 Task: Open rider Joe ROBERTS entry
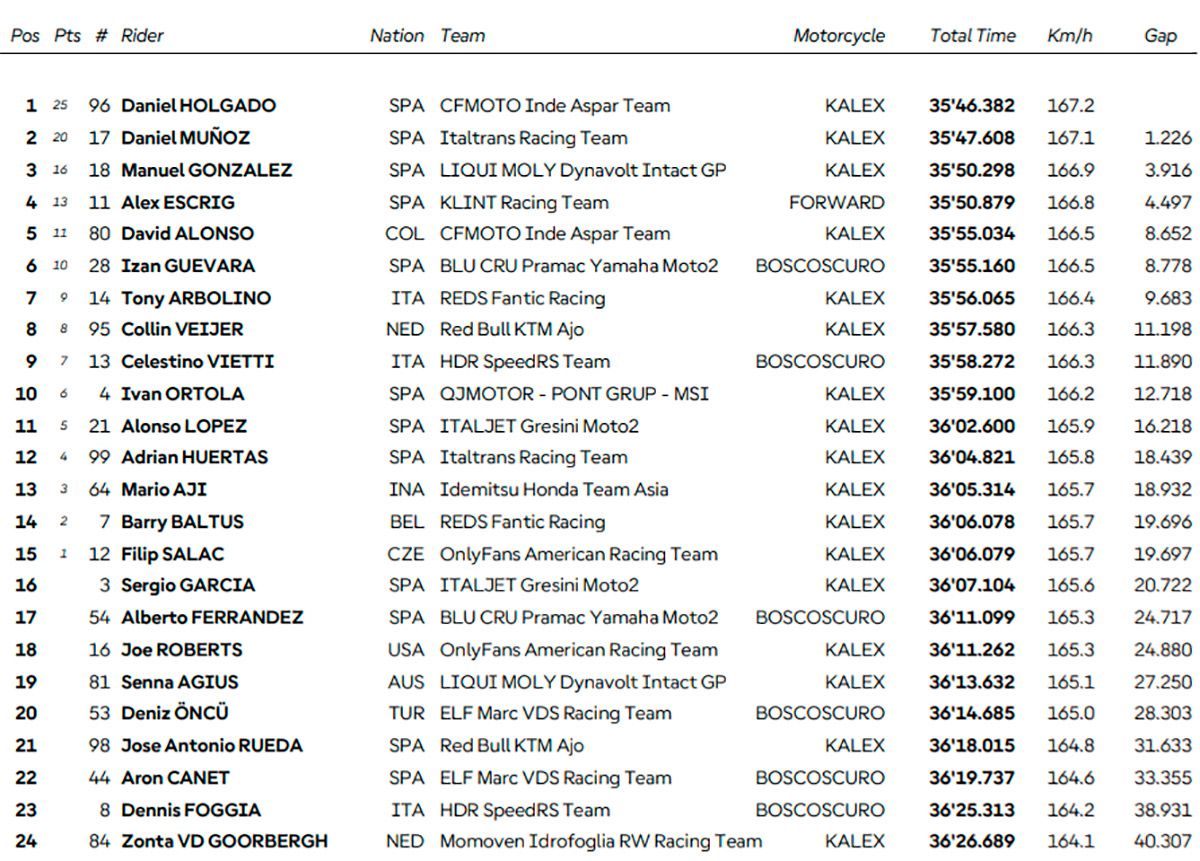pos(181,650)
